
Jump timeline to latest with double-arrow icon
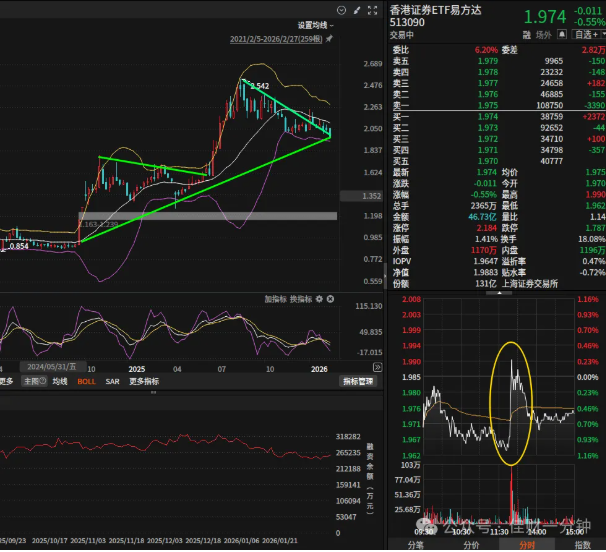pyautogui.click(x=377, y=367)
